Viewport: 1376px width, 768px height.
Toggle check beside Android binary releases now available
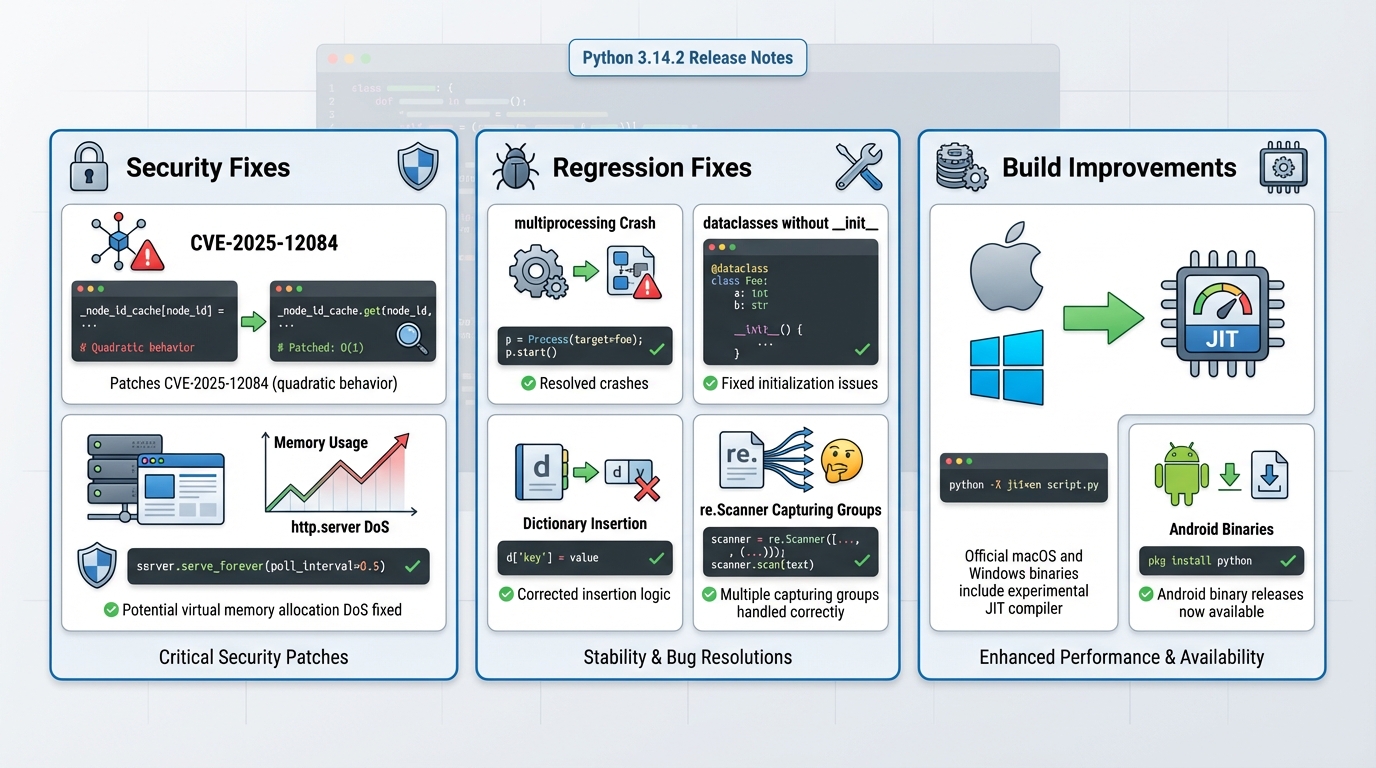(x=1146, y=594)
